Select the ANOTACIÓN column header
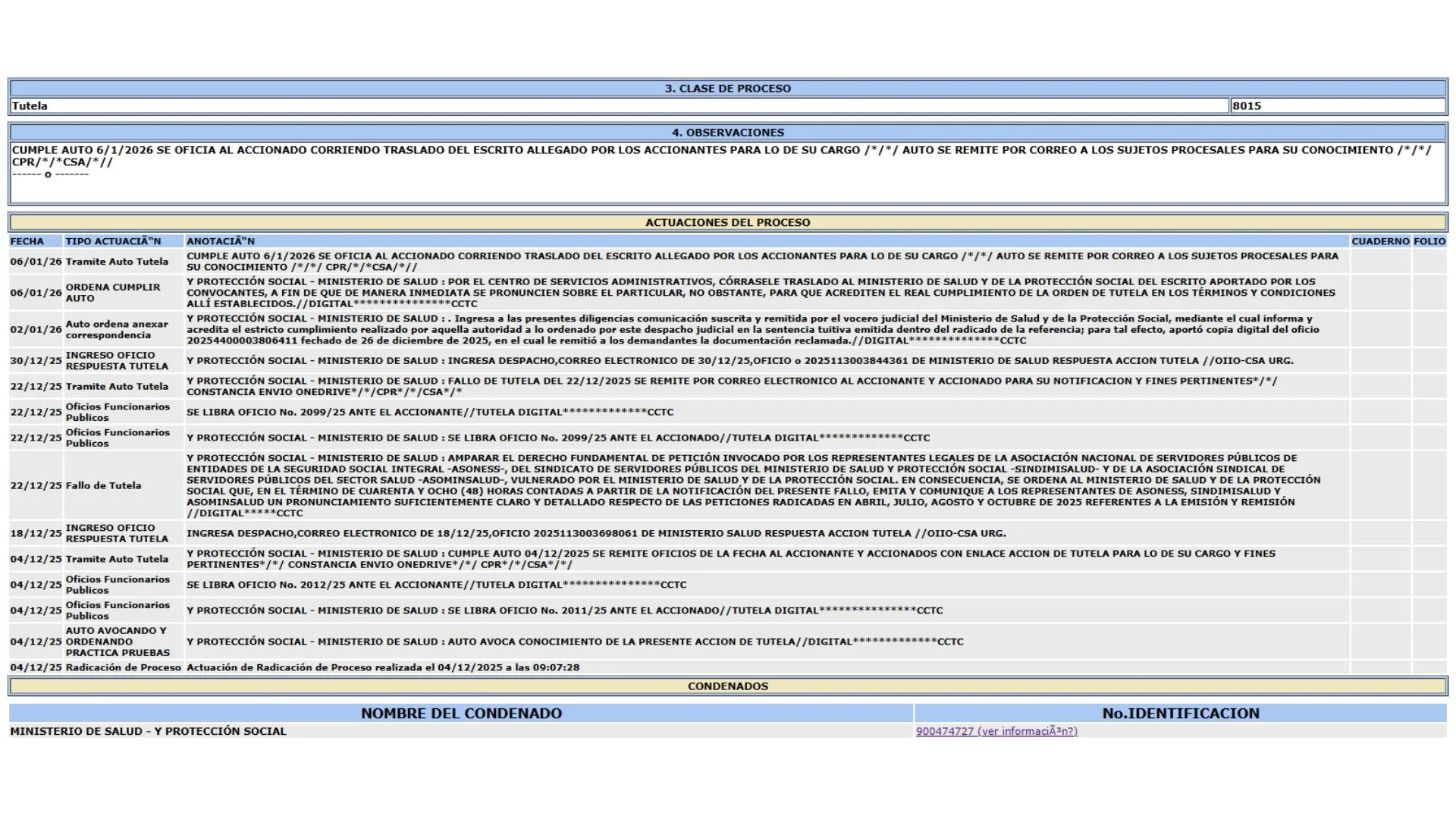The width and height of the screenshot is (1456, 819). [x=221, y=241]
